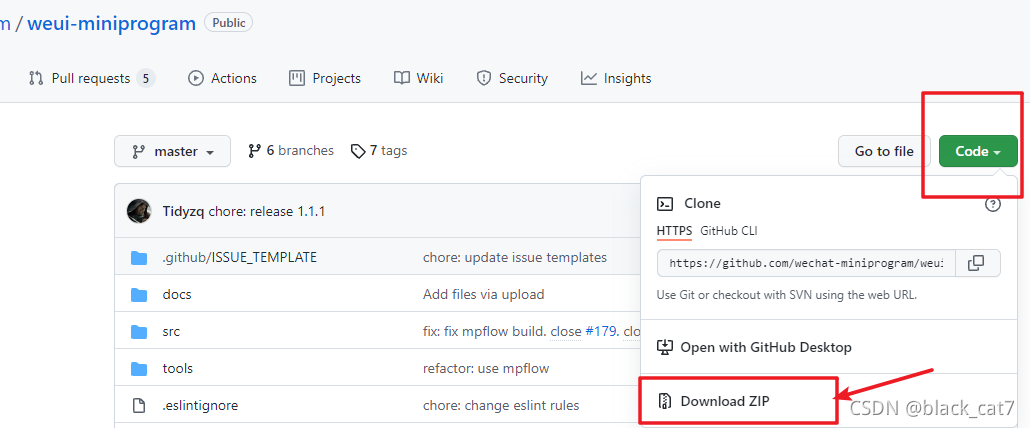1030x428 pixels.
Task: Open the tools folder
Action: click(178, 368)
